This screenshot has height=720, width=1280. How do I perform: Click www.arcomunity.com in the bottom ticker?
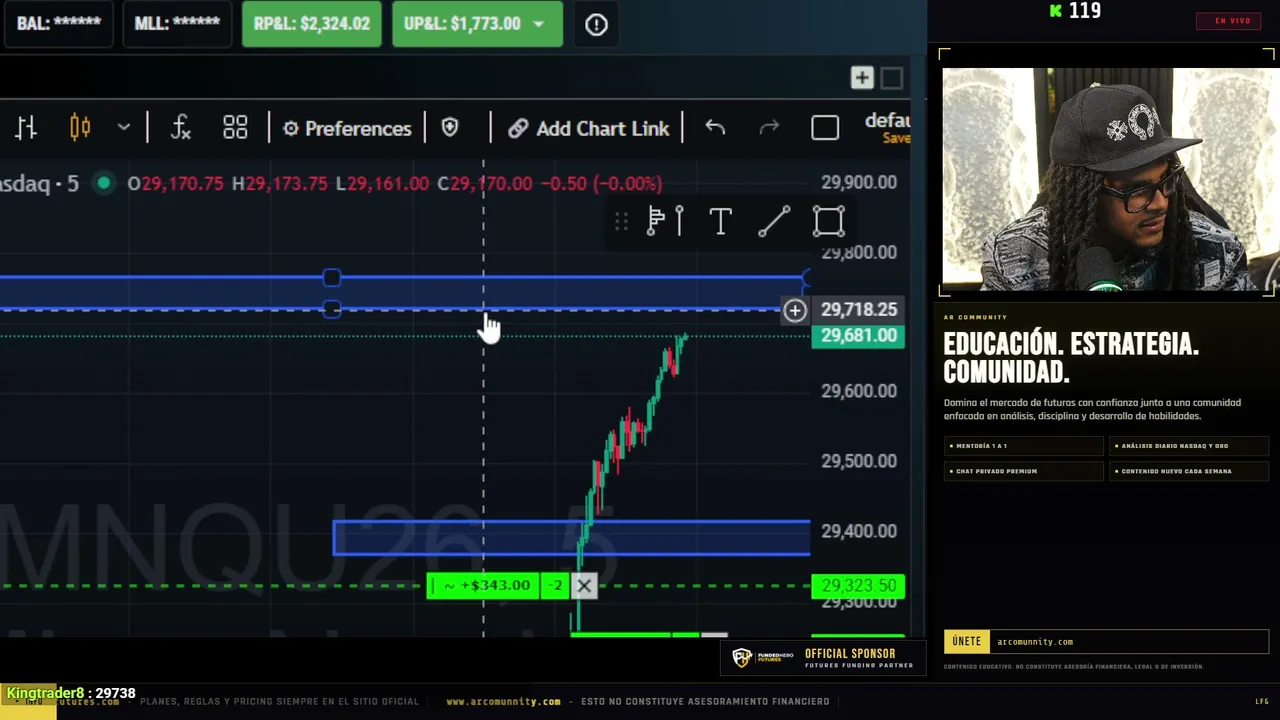click(504, 702)
